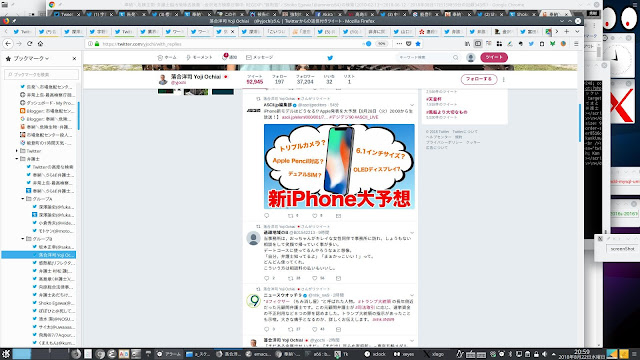Click reply icon under ASCII iPhone tweet

[x=267, y=216]
